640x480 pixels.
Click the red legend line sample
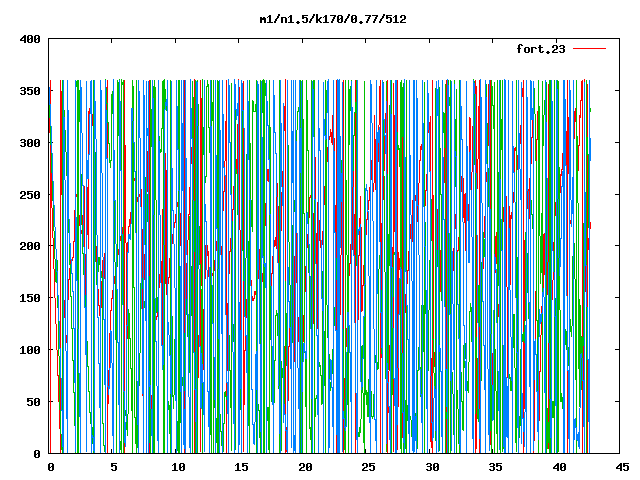point(589,49)
